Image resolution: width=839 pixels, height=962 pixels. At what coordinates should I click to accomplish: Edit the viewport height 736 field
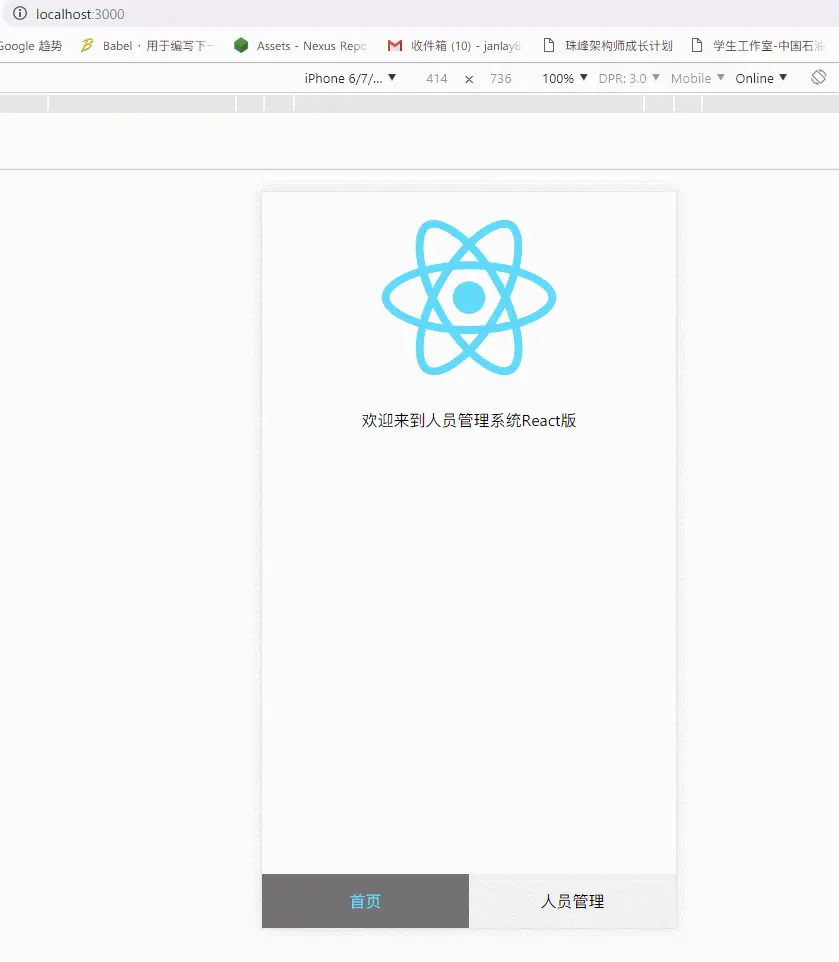pos(500,79)
